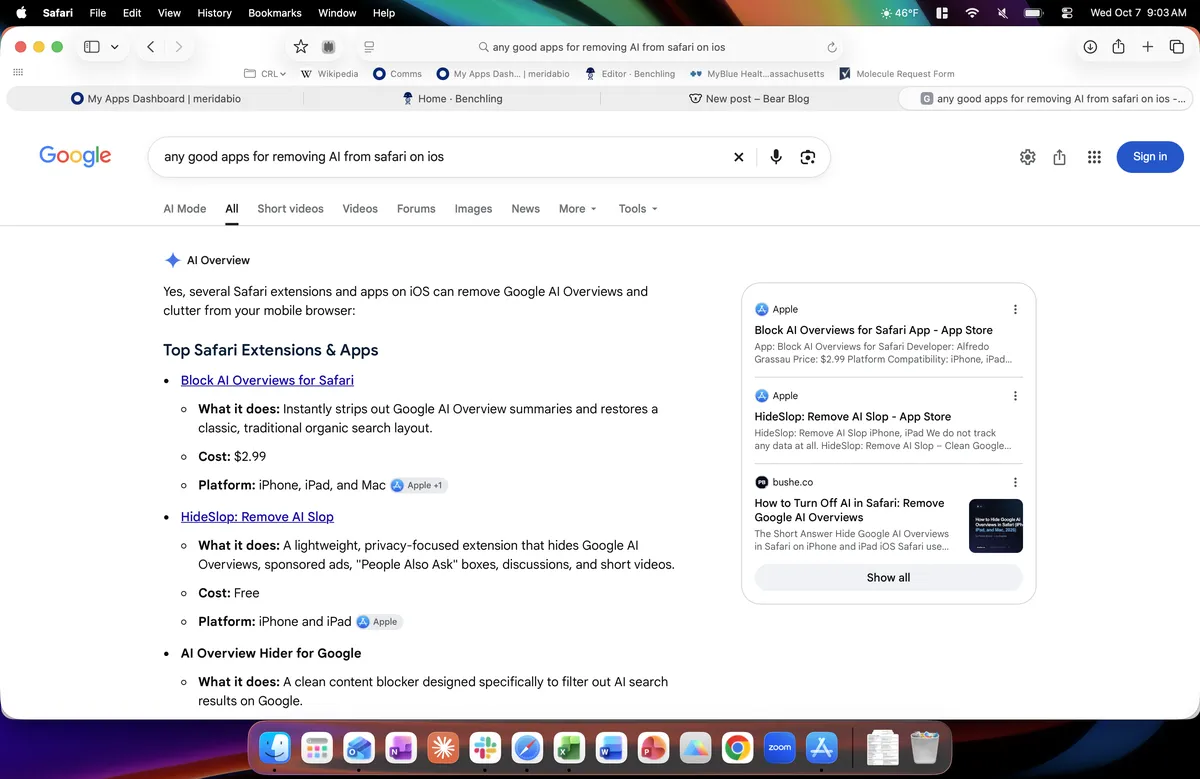
Task: Open the Wi-Fi status menu
Action: tap(971, 13)
